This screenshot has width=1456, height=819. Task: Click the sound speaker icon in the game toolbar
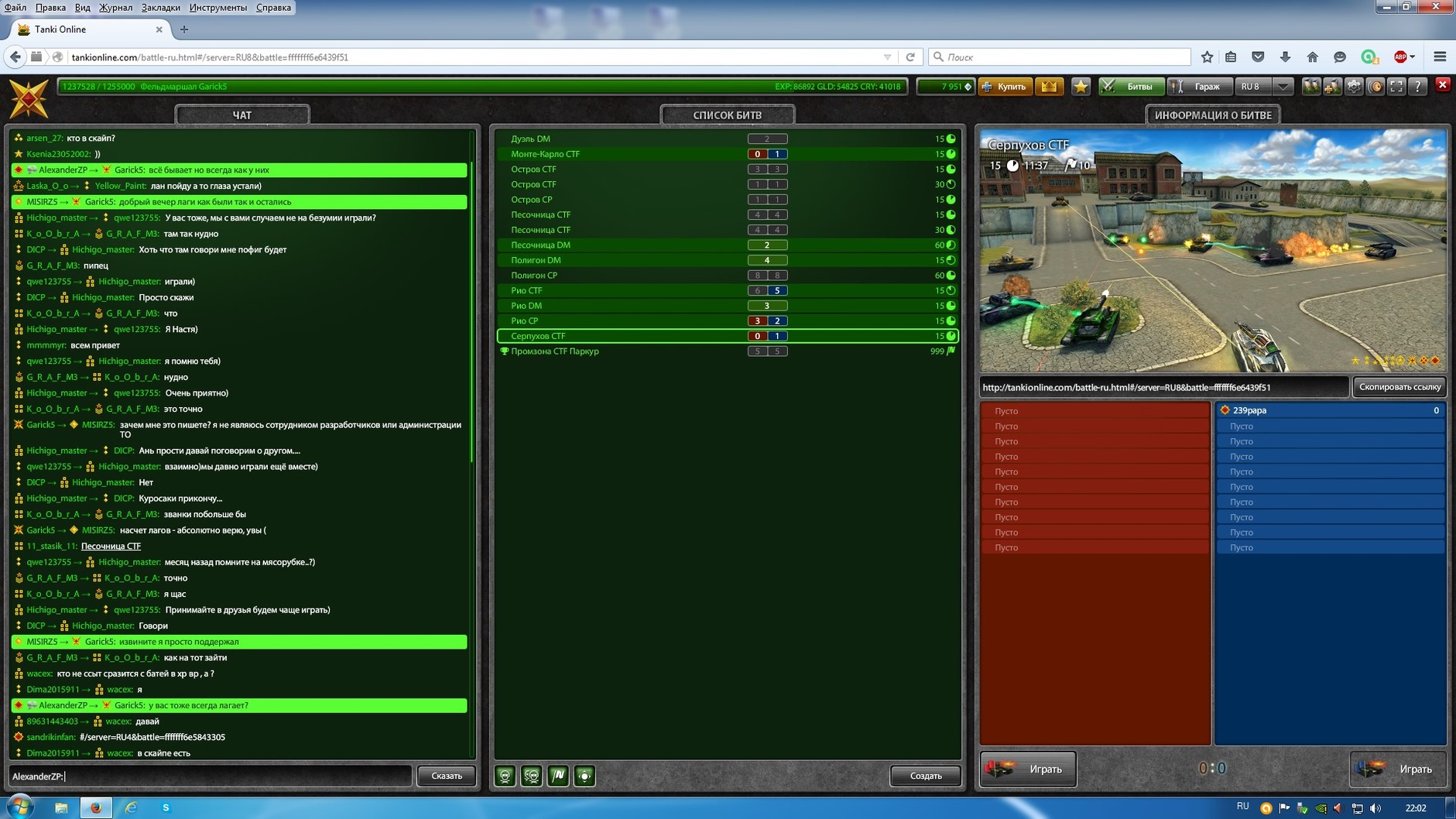click(1375, 87)
